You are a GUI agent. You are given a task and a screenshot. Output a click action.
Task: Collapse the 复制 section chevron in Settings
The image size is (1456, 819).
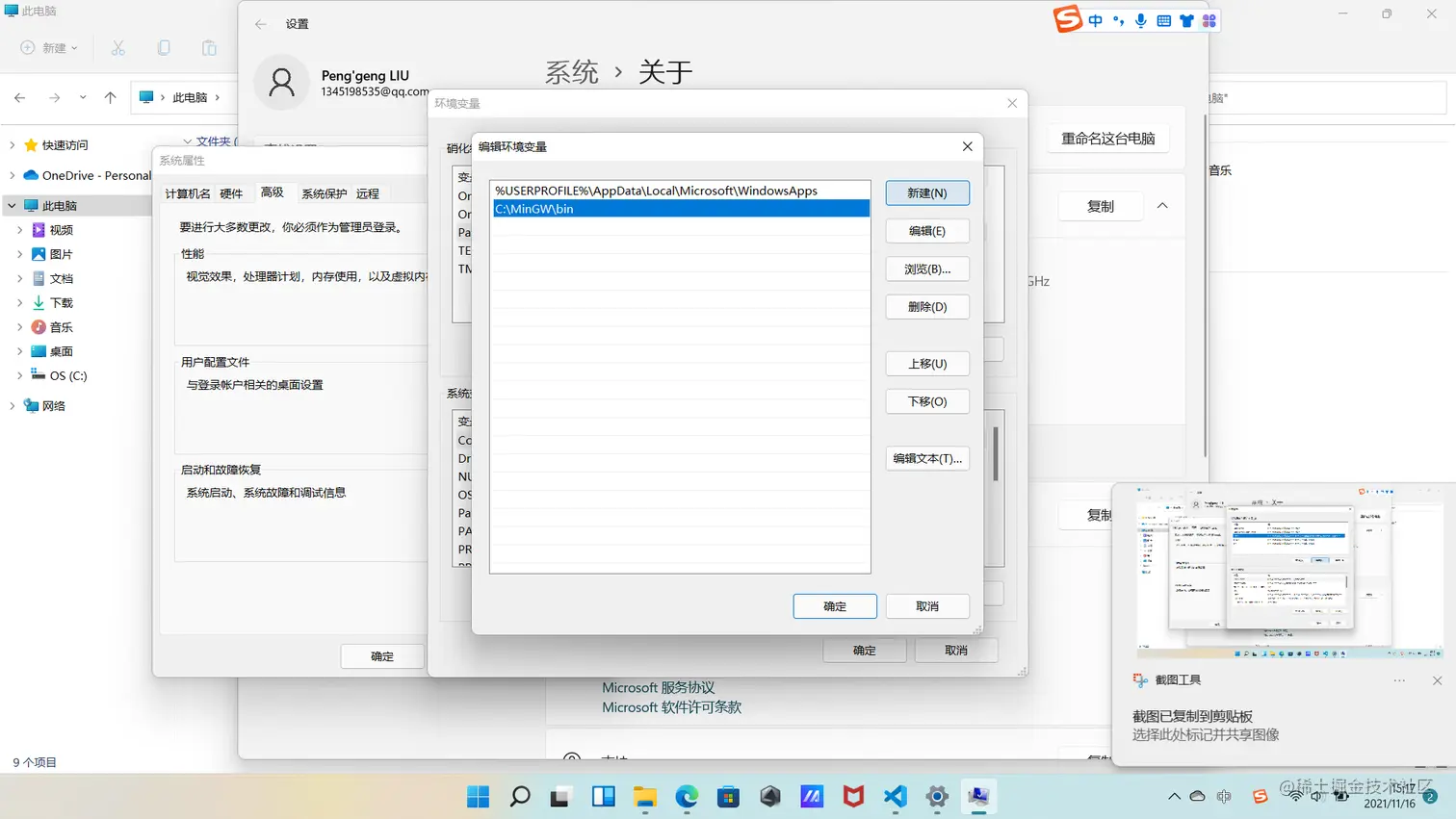(1162, 205)
